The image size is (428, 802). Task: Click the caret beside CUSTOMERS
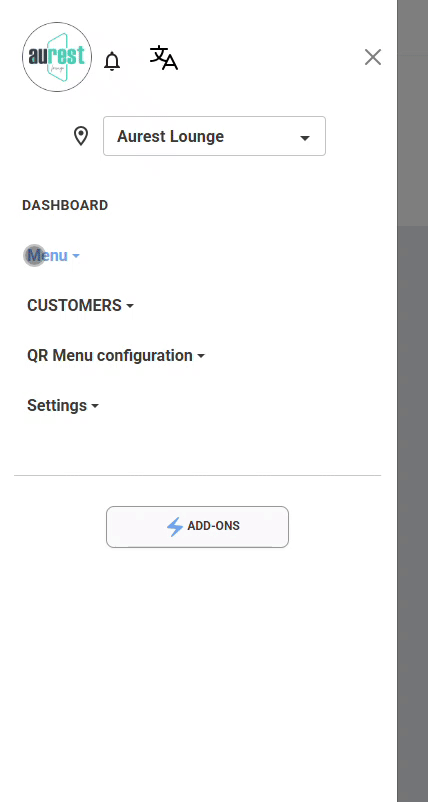pos(130,306)
